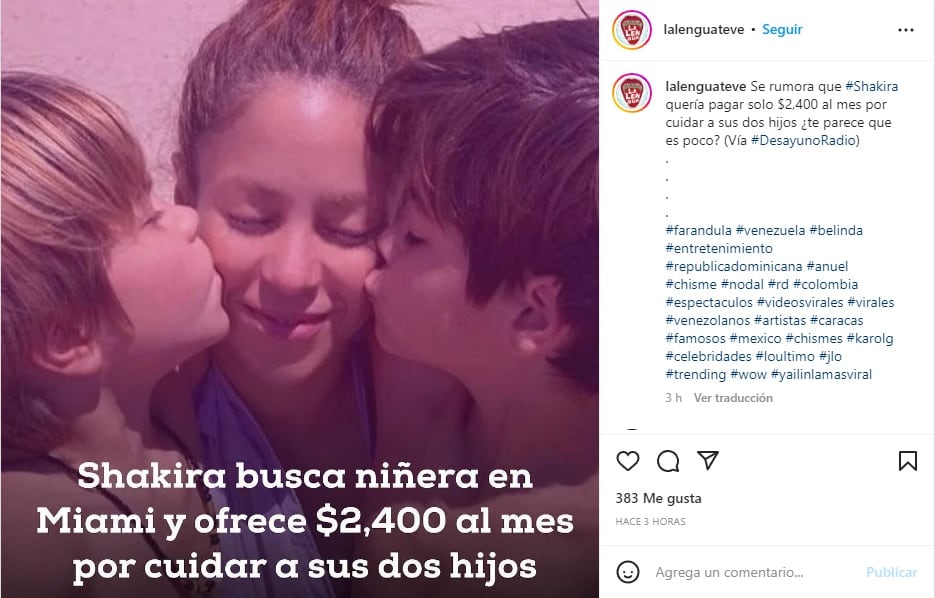Click the Publicar button
This screenshot has height=598, width=935.
(891, 572)
